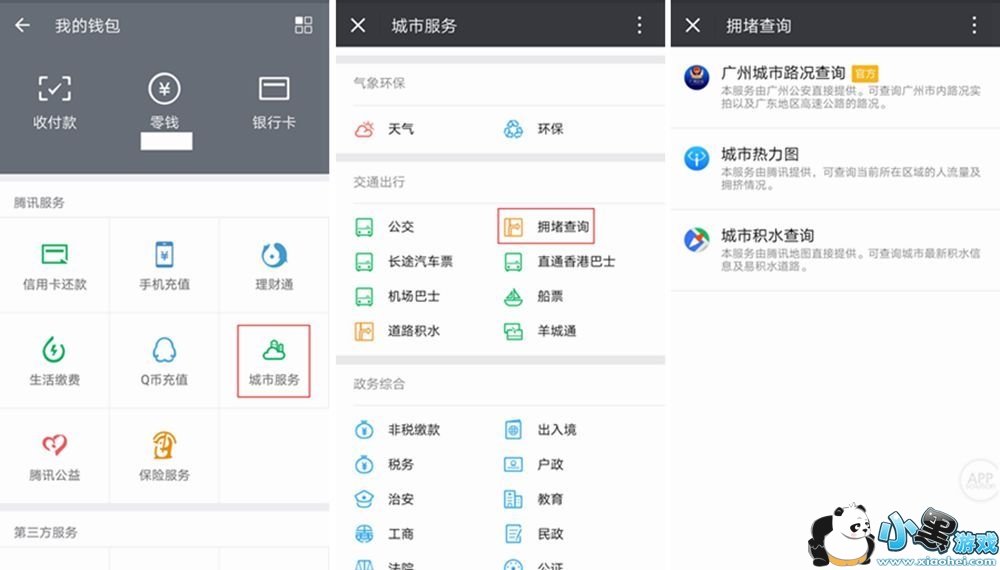Screen dimensions: 1000x570
Task: Open 手机充值 phone top-up
Action: click(x=164, y=265)
